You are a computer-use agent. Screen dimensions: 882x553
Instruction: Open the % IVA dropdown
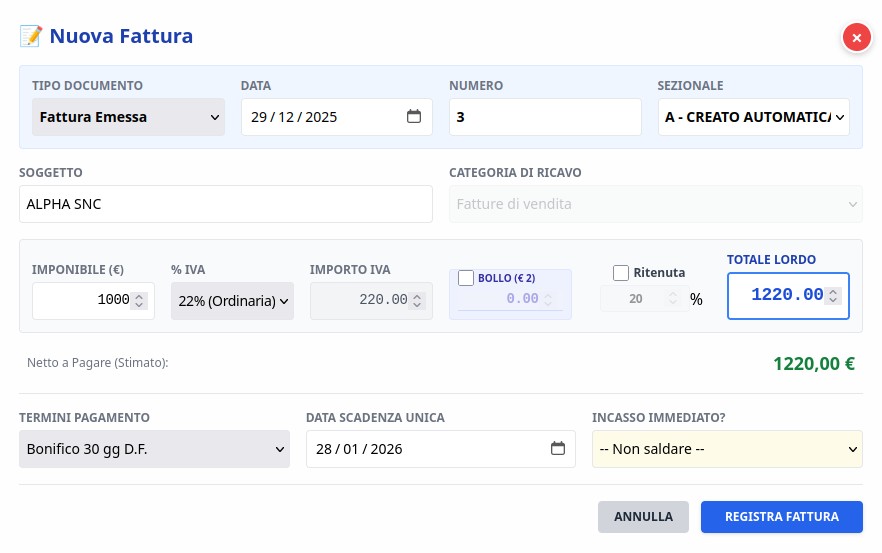pyautogui.click(x=232, y=300)
